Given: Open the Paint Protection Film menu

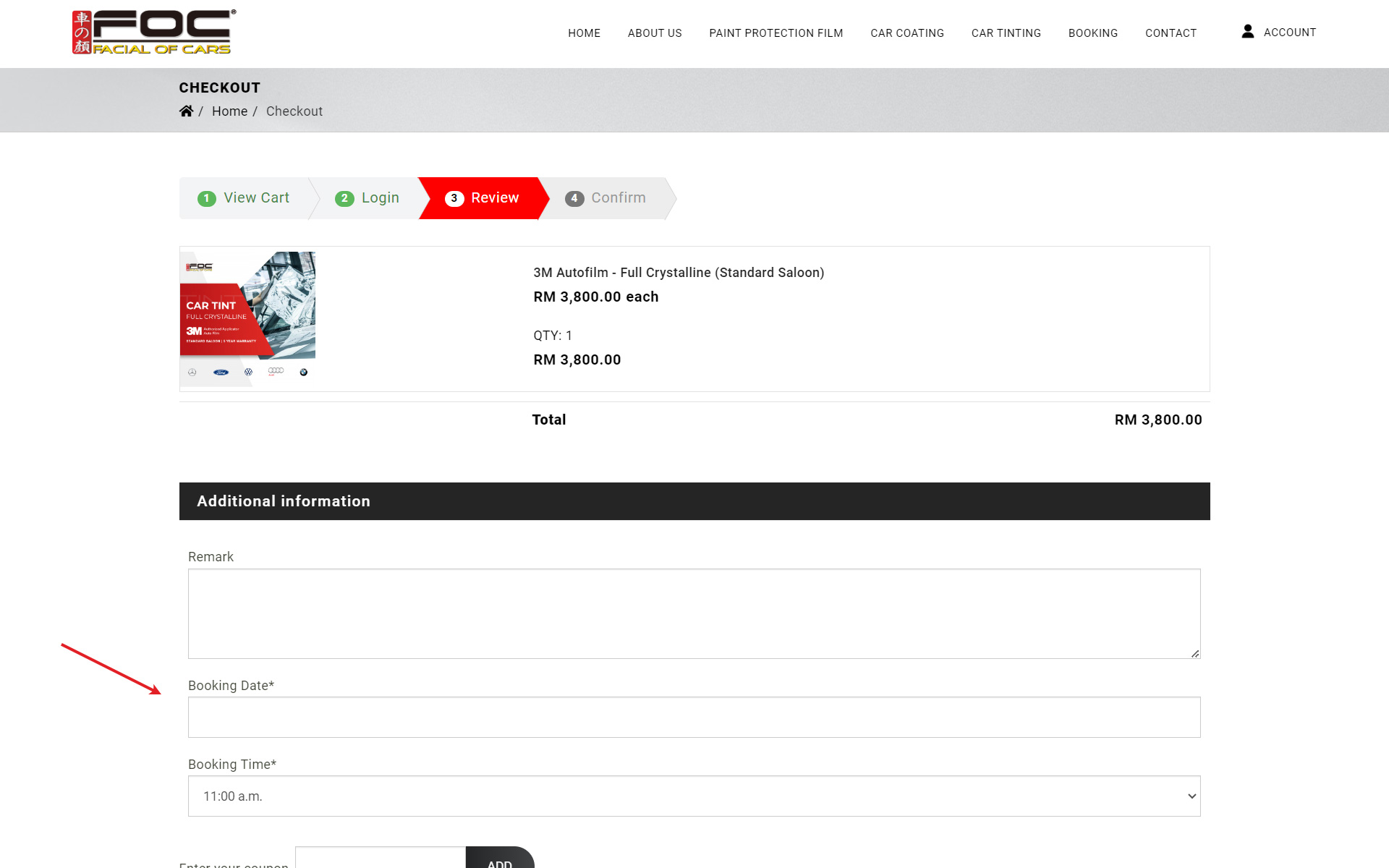Looking at the screenshot, I should point(776,33).
